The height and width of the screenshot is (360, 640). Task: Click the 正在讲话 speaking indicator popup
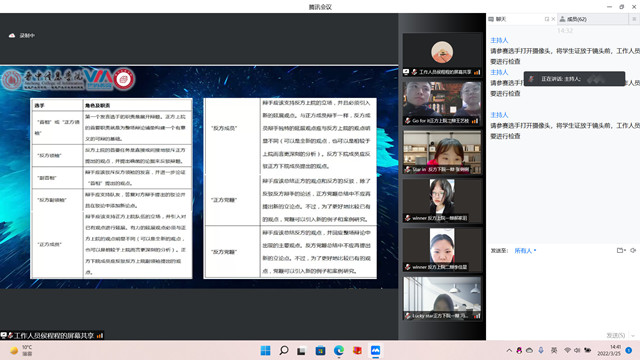pos(574,79)
